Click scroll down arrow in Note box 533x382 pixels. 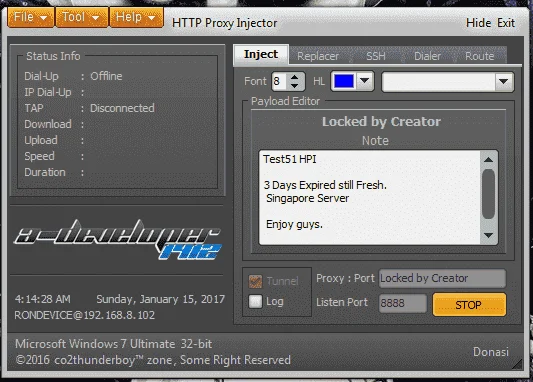[x=488, y=235]
